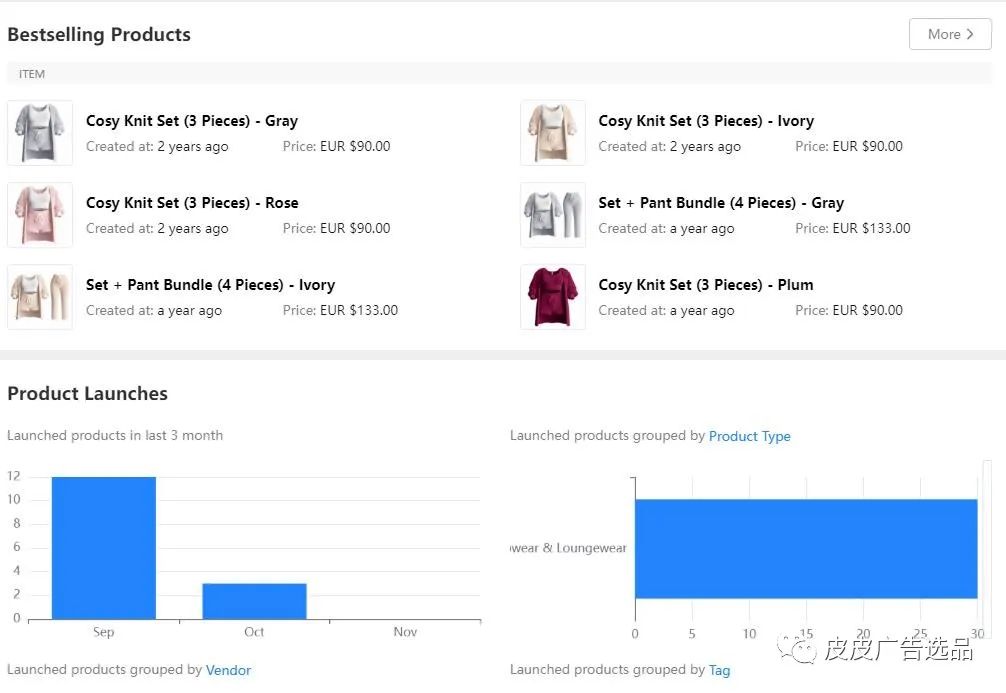Click the More button in Bestselling Products
Image resolution: width=1006 pixels, height=693 pixels.
click(x=950, y=34)
